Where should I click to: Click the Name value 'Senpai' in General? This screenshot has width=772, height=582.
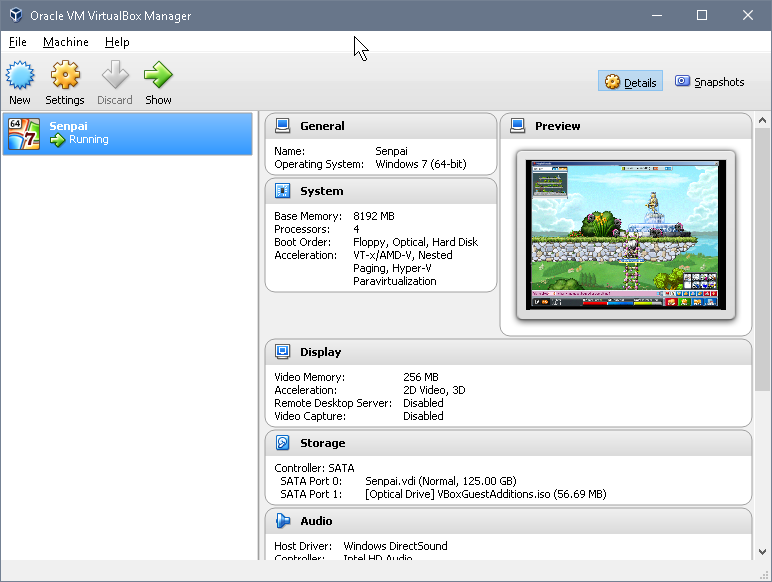391,151
